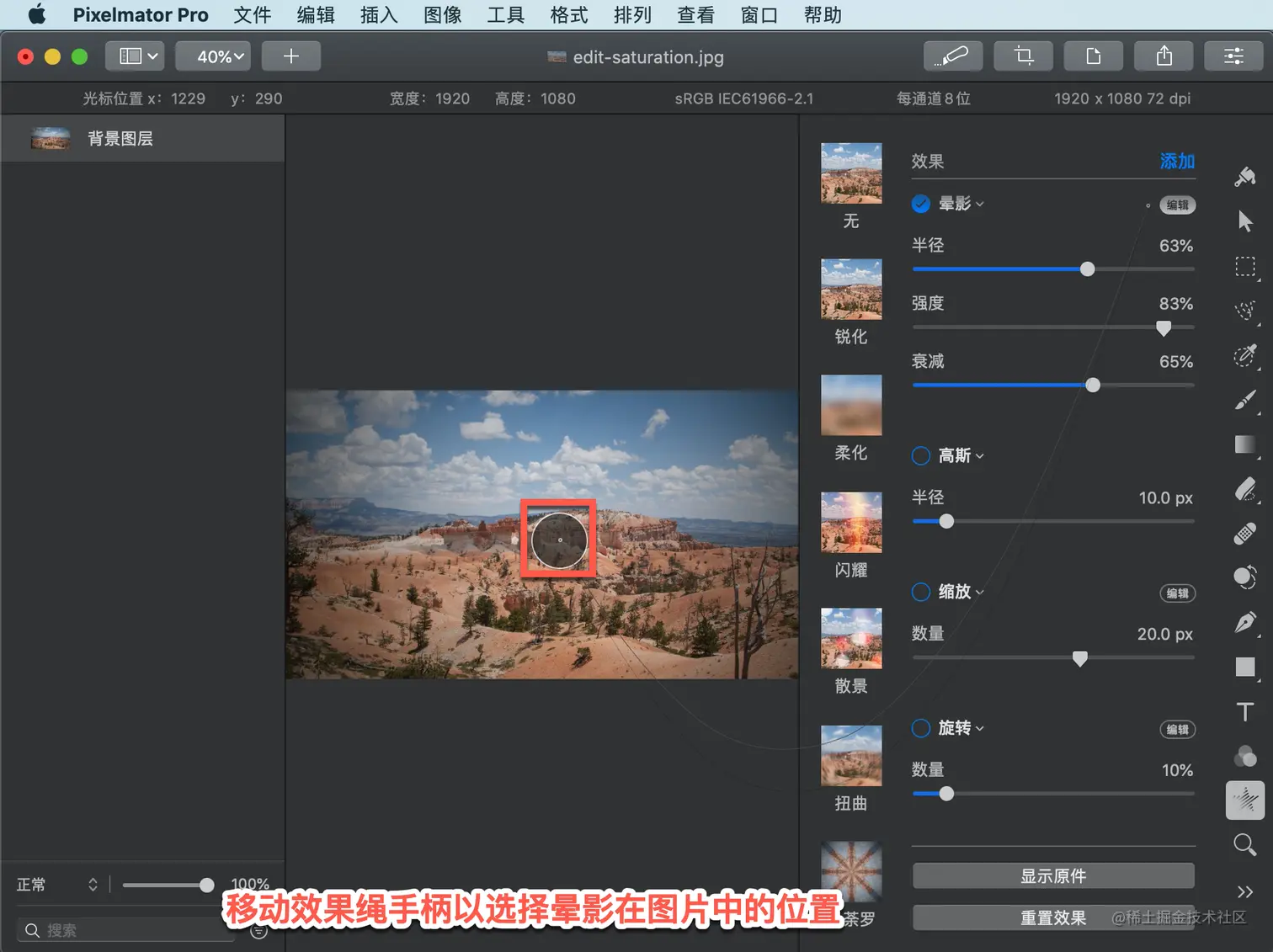Select the Gradient fill tool

(x=1245, y=444)
